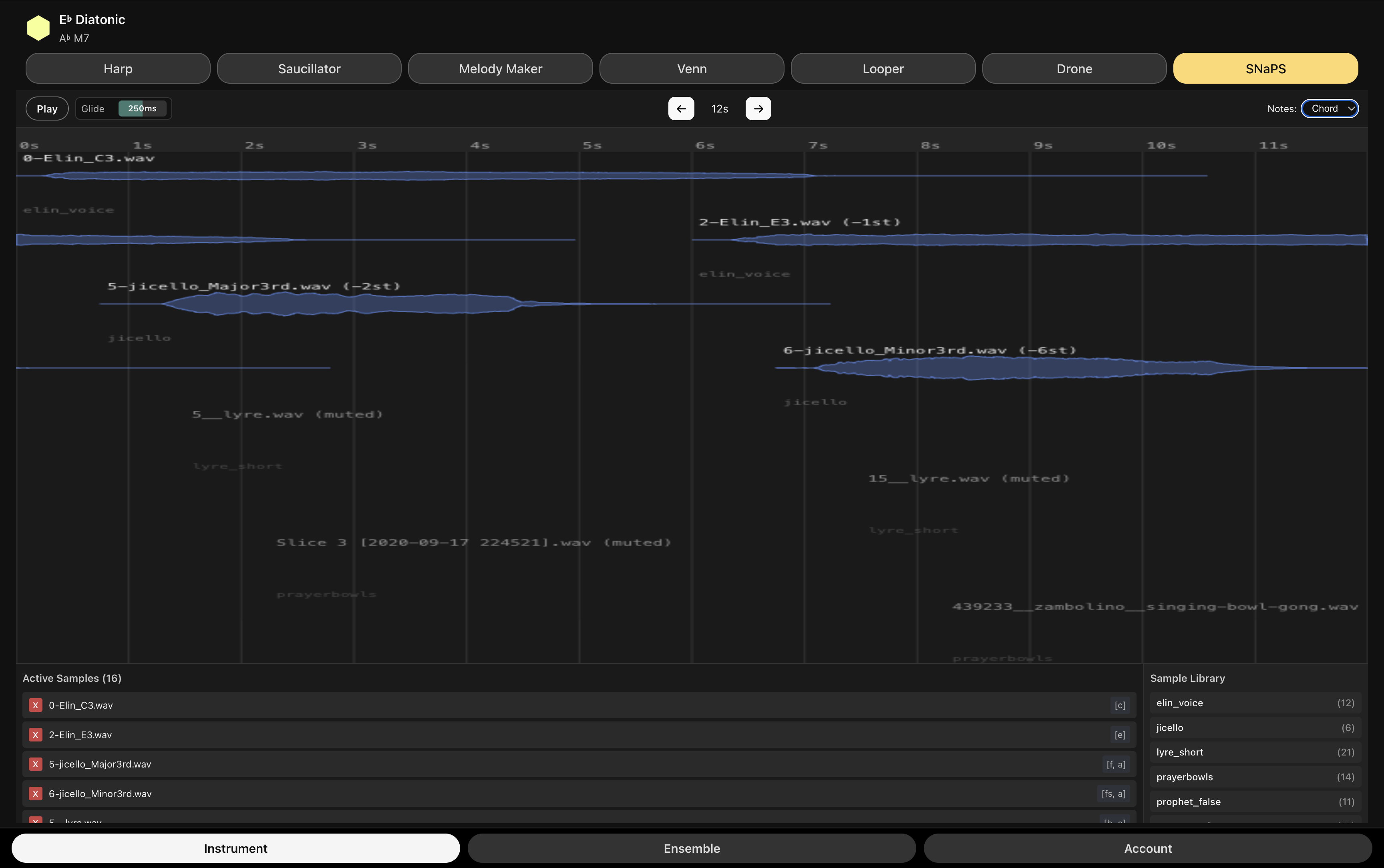Select the Looper instrument
Image resolution: width=1384 pixels, height=868 pixels.
(x=882, y=68)
